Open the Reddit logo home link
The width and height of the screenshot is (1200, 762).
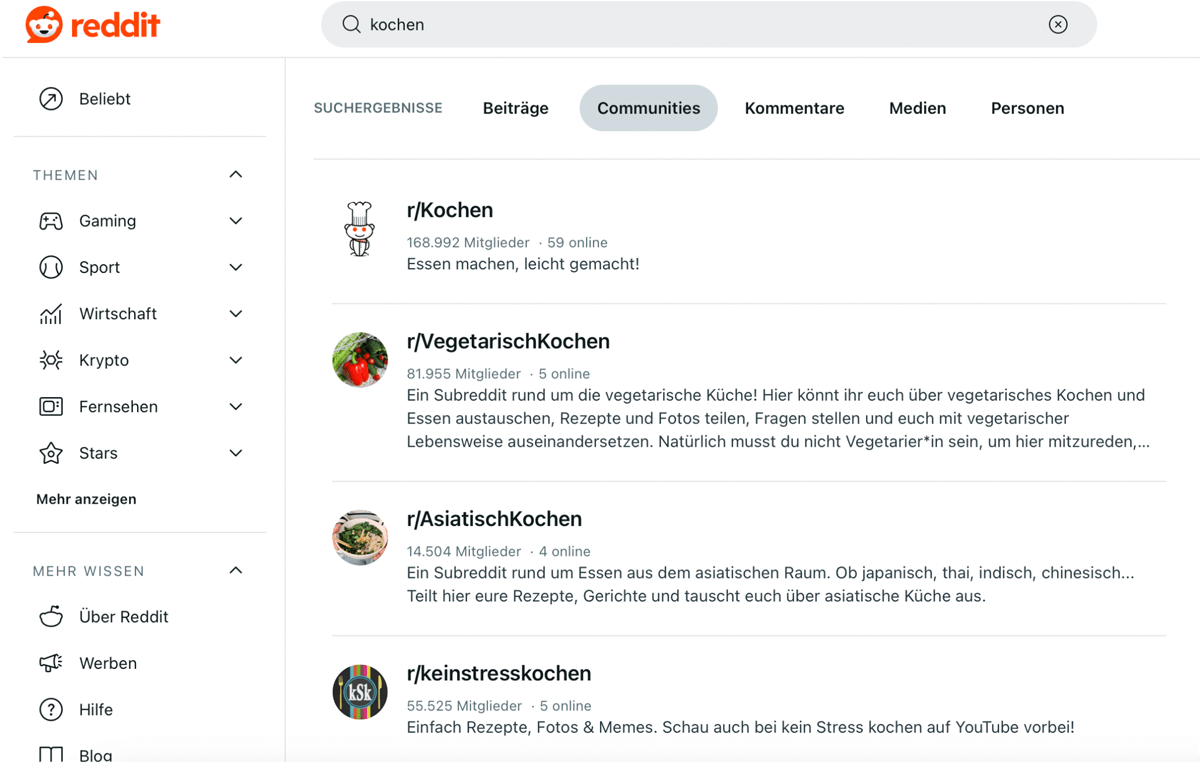coord(93,25)
